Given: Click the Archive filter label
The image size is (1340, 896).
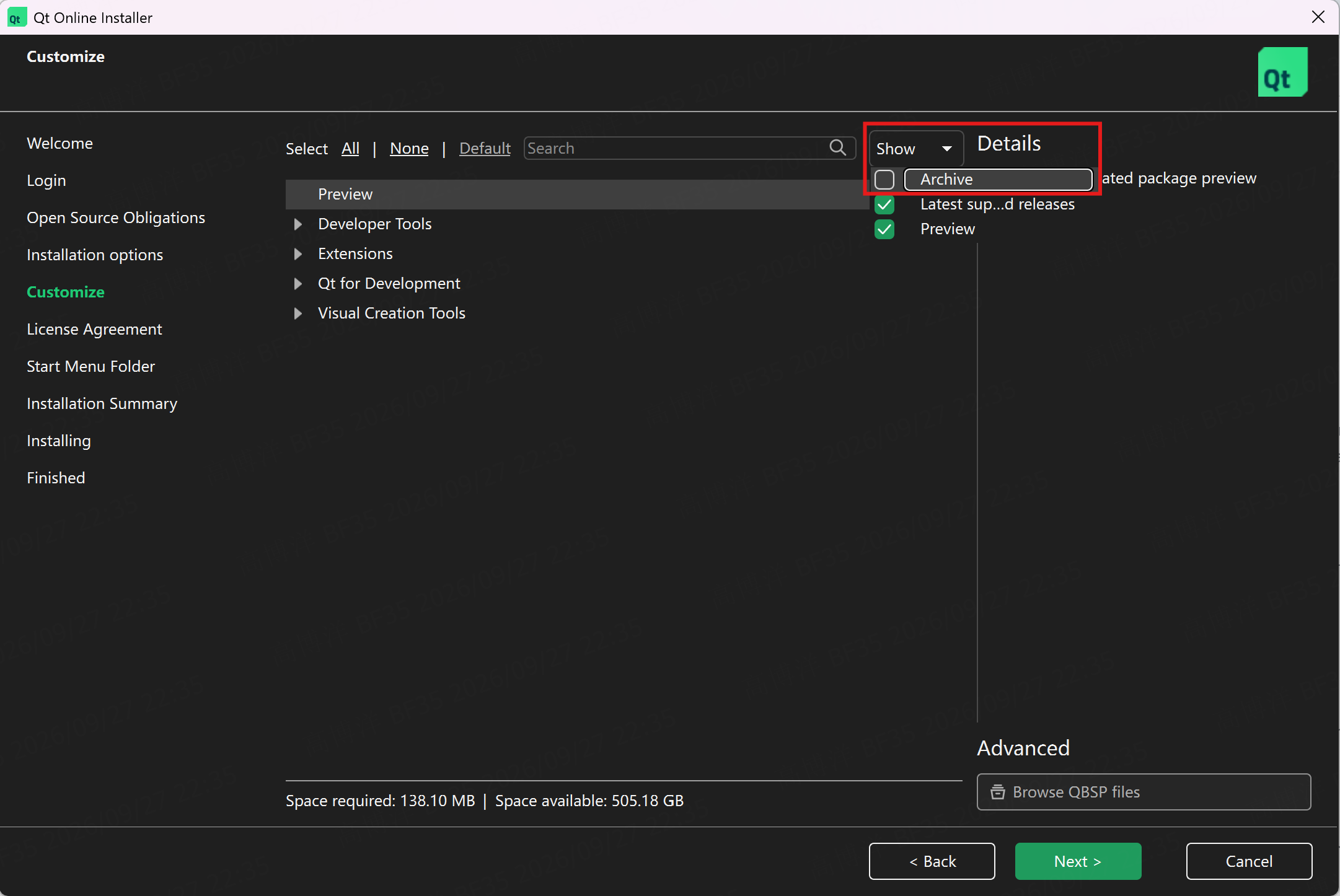Looking at the screenshot, I should (x=946, y=179).
